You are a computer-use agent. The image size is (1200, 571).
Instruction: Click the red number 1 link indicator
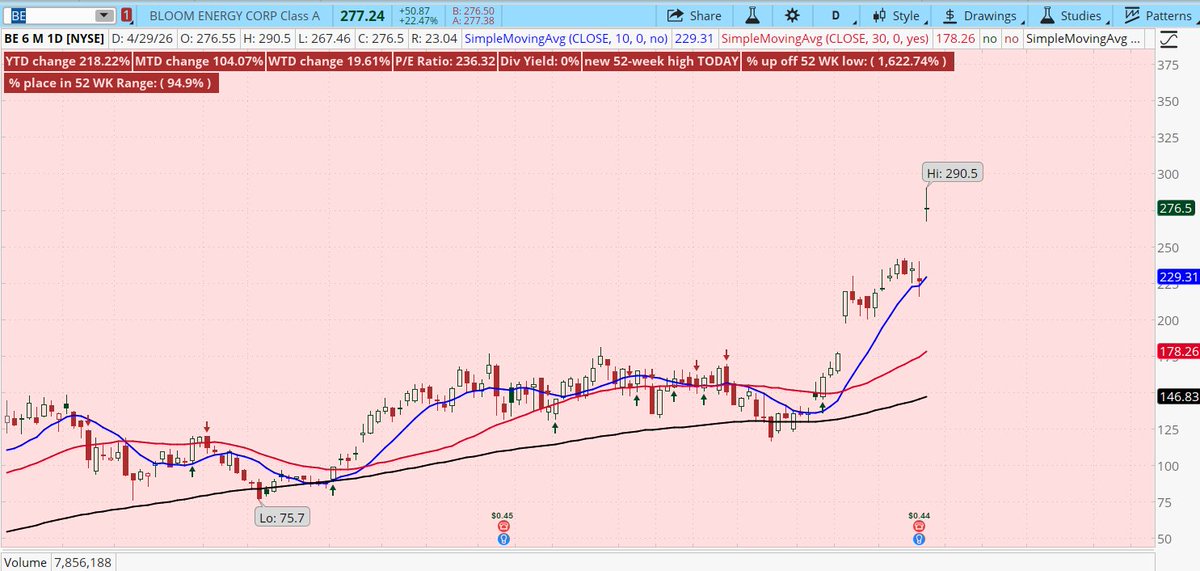(128, 15)
